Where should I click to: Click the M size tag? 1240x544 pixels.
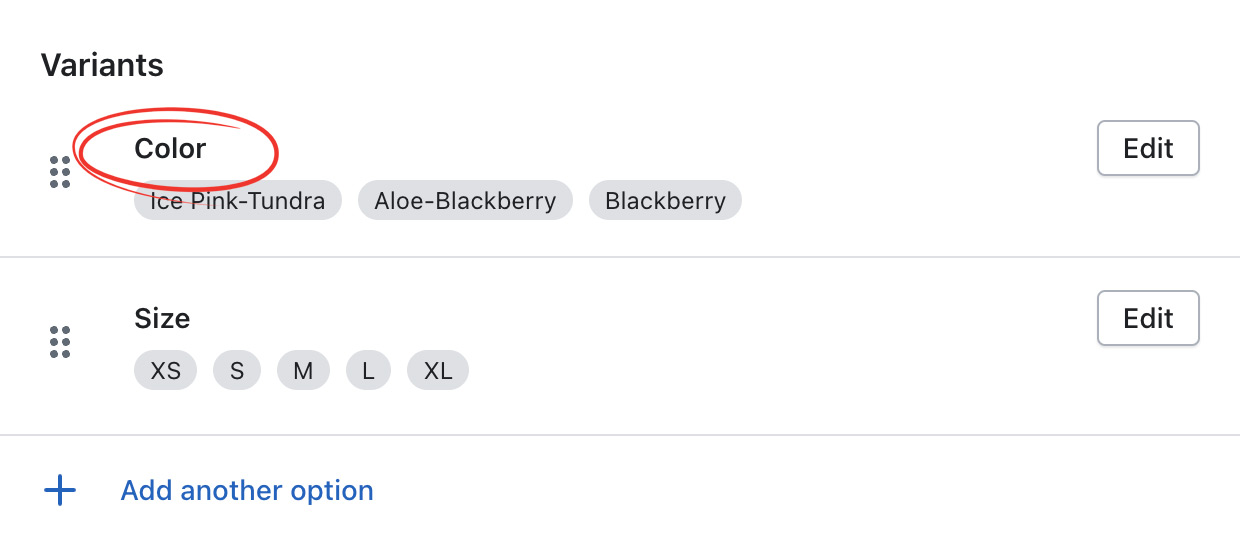[x=303, y=371]
